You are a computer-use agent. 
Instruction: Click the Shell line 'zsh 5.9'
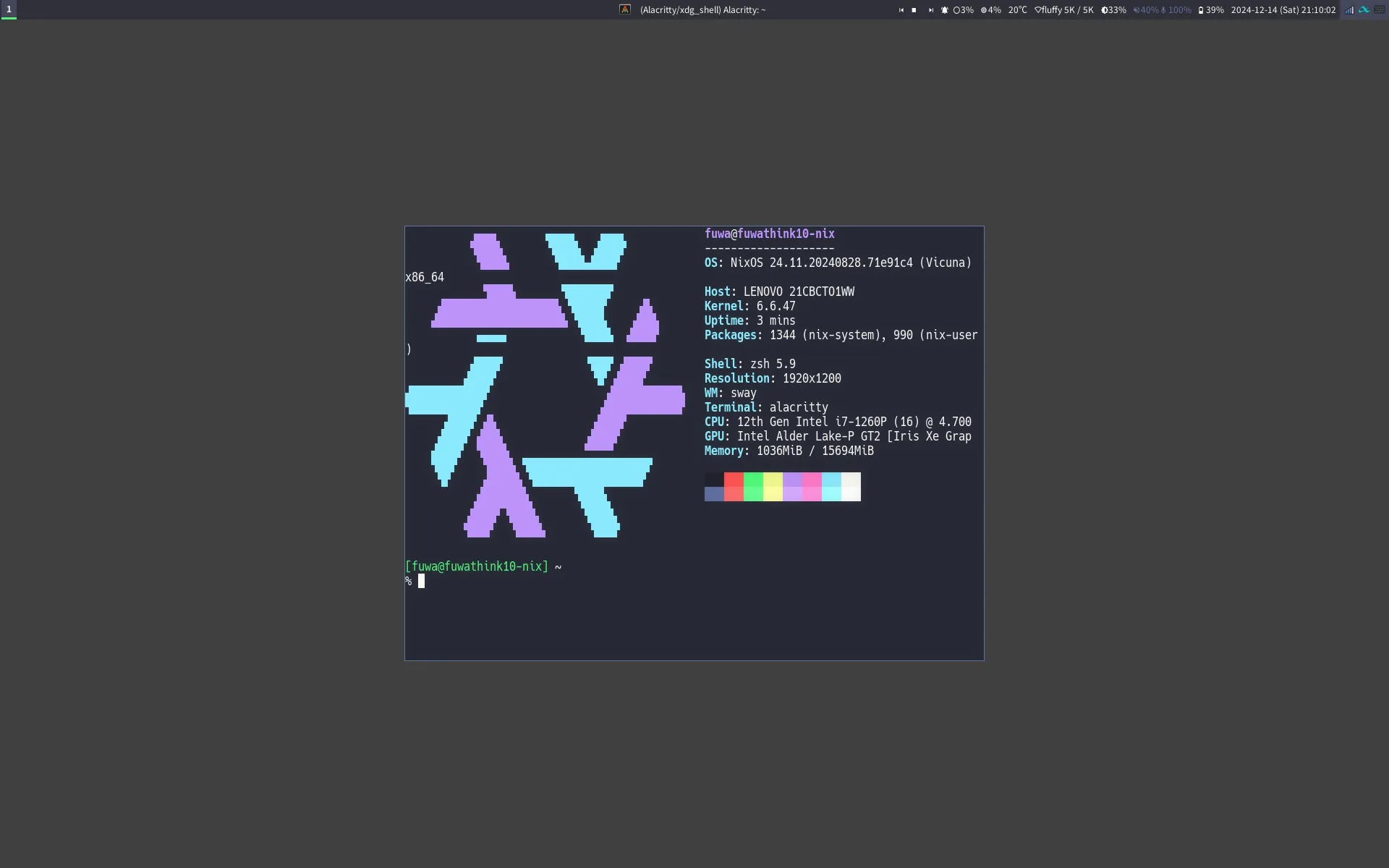coord(749,364)
